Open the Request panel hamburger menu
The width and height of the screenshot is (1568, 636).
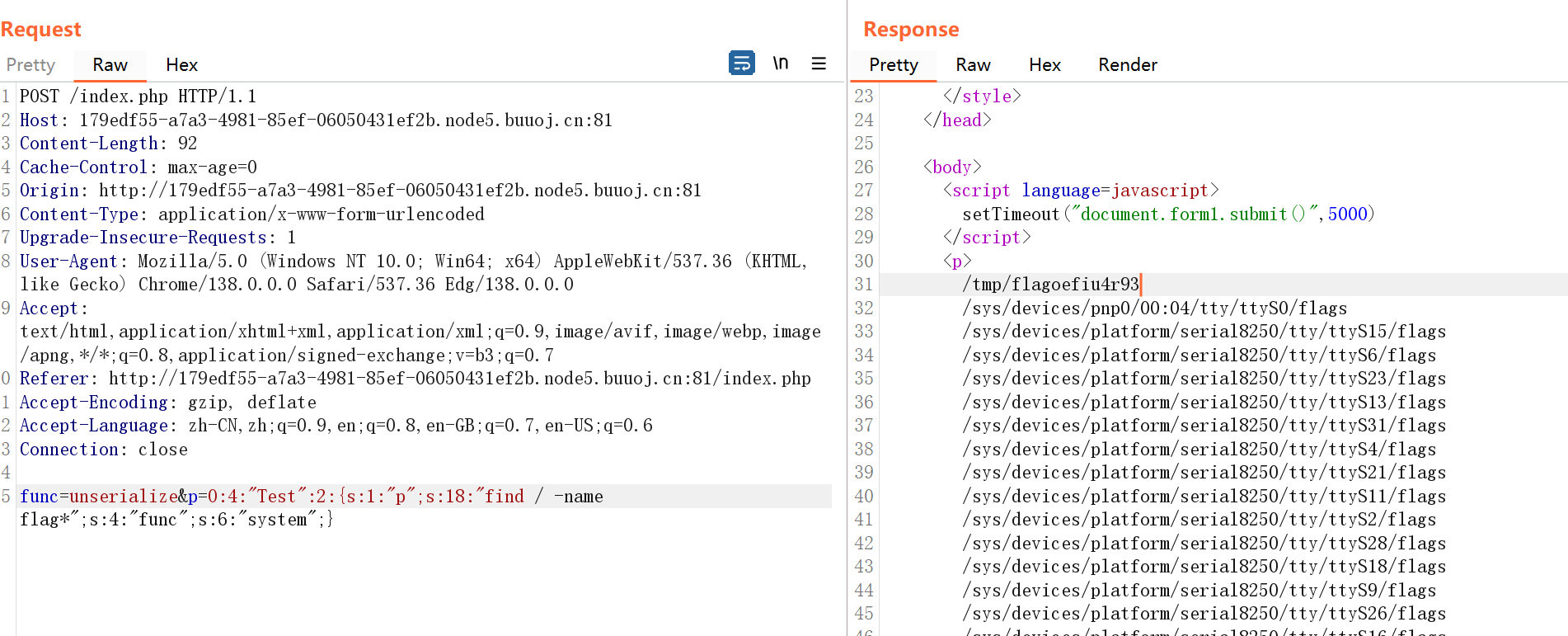point(819,64)
